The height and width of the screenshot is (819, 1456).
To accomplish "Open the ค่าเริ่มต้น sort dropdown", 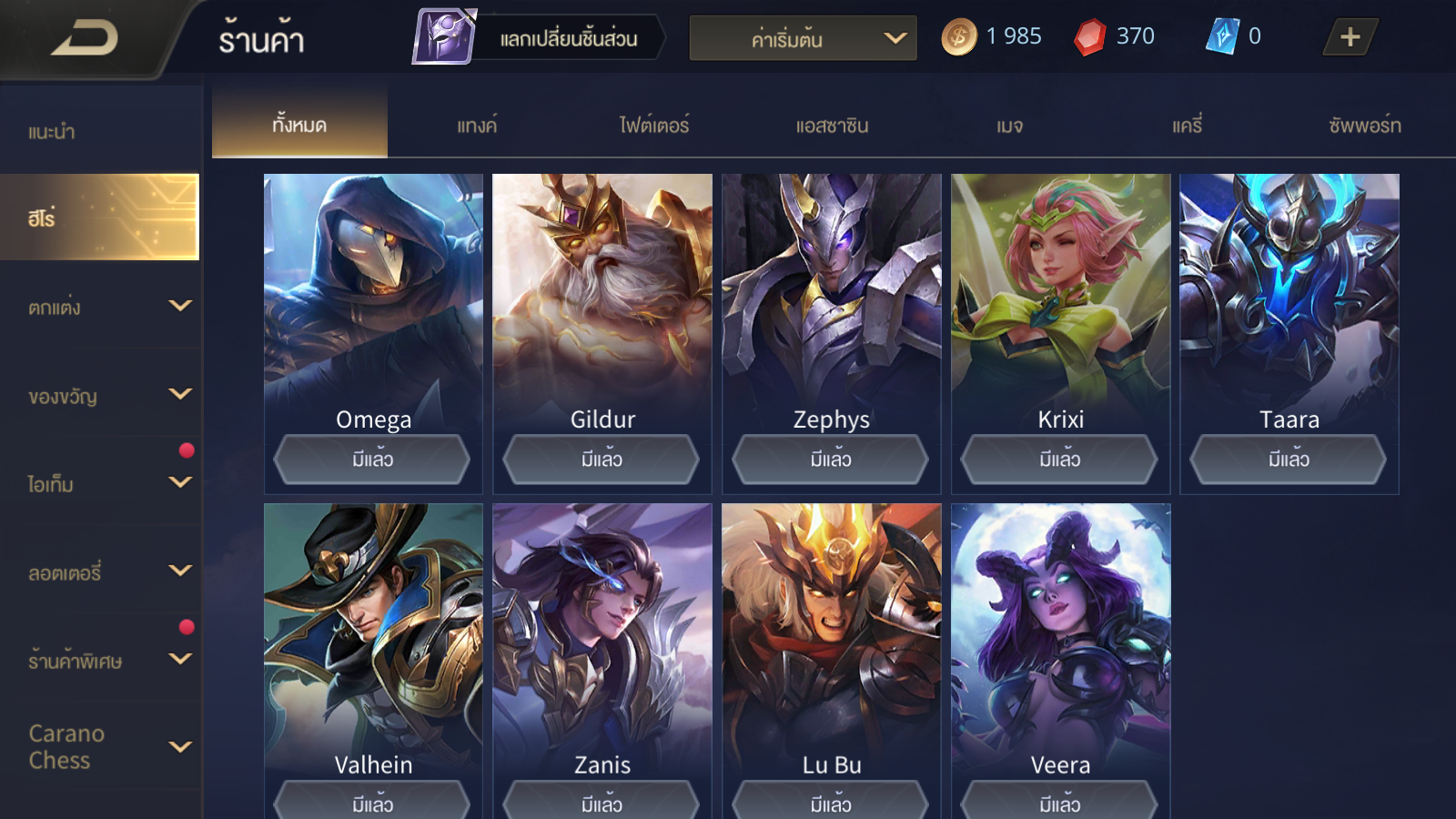I will [803, 38].
